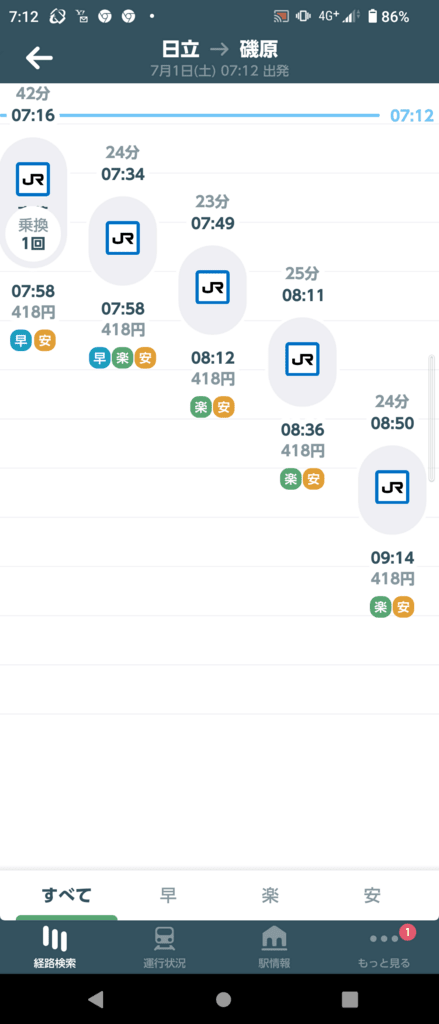Open 駅情報 station info section
The width and height of the screenshot is (439, 1024).
coord(274,947)
